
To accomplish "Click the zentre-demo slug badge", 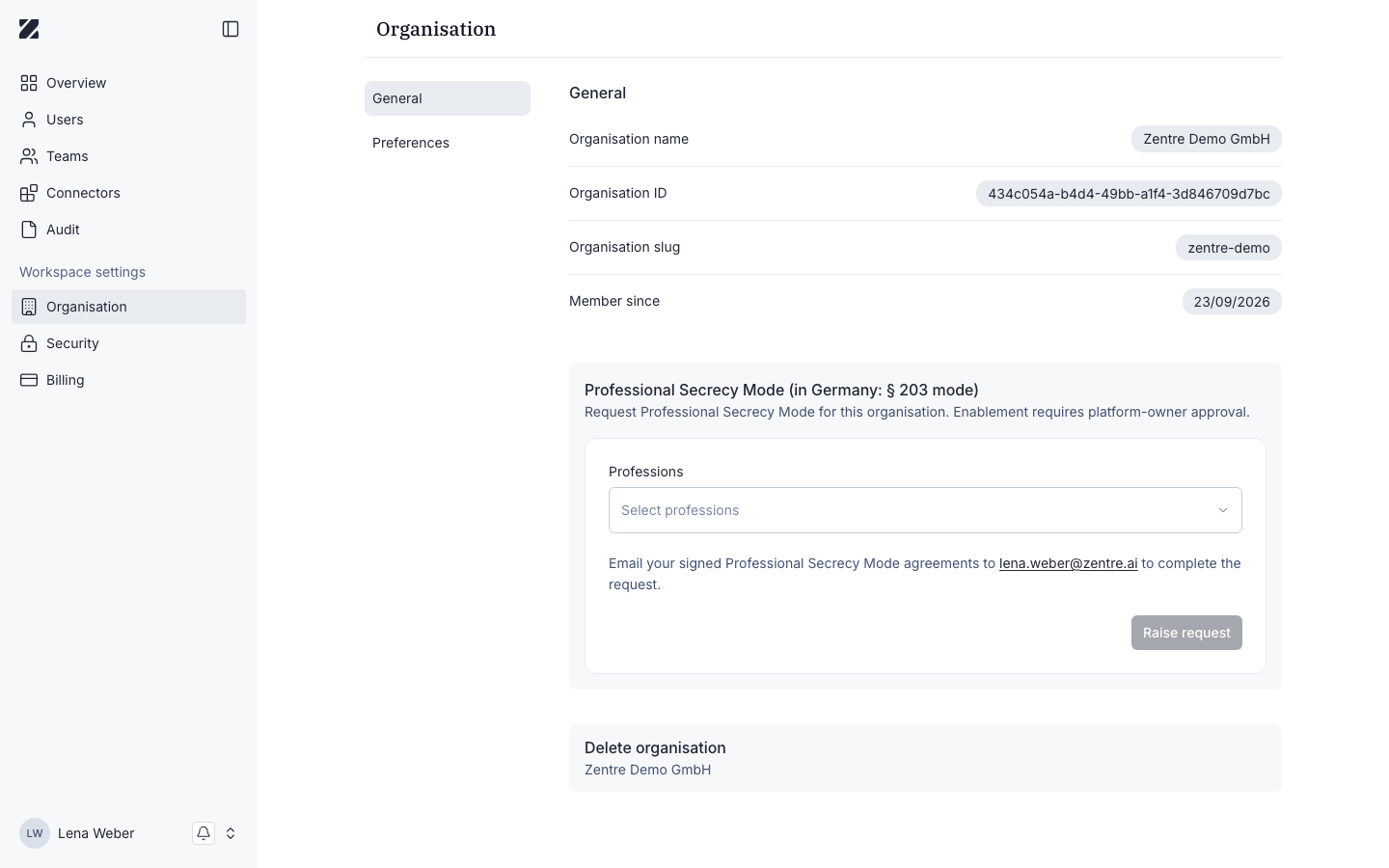I will (x=1229, y=248).
